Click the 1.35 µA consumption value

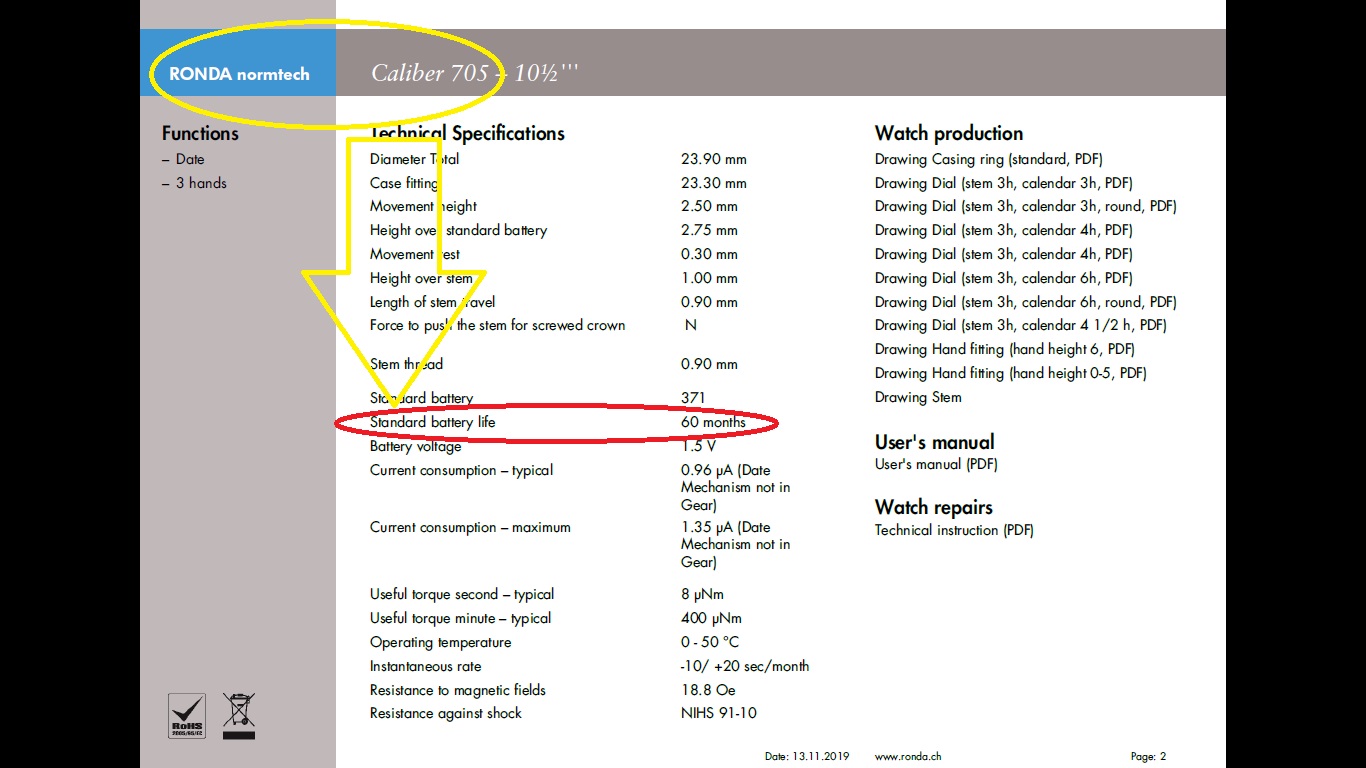pos(735,544)
